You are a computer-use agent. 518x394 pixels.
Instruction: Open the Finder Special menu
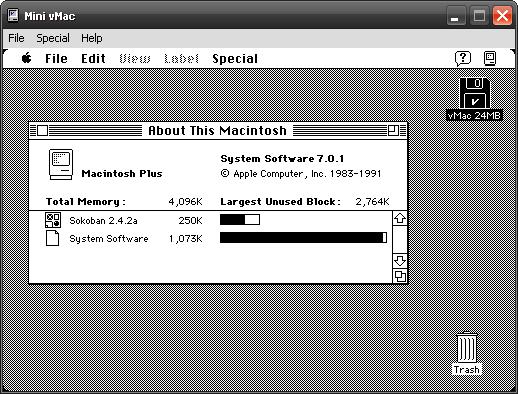235,59
